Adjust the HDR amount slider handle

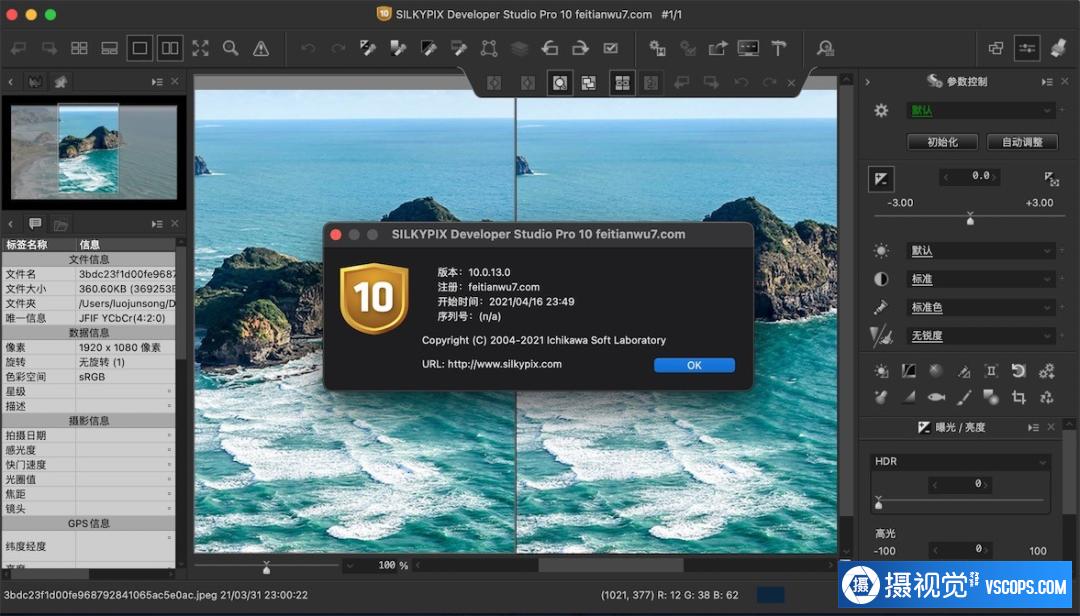coord(878,503)
